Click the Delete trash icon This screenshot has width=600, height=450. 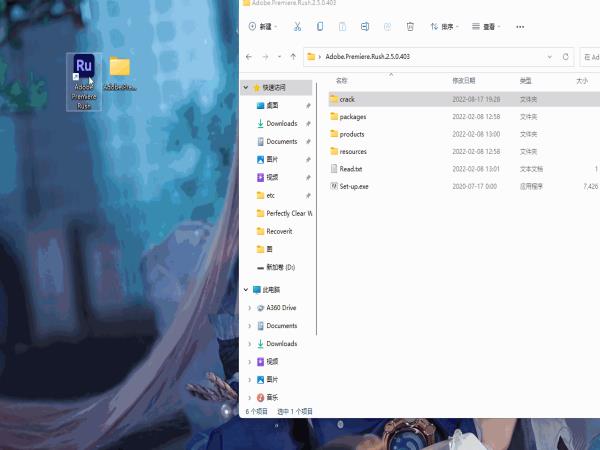tap(410, 26)
